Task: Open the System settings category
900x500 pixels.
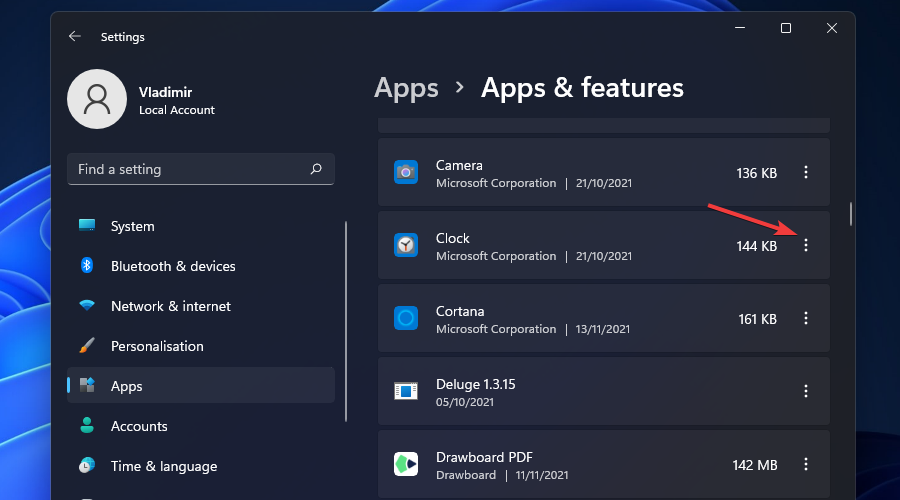Action: (201, 226)
